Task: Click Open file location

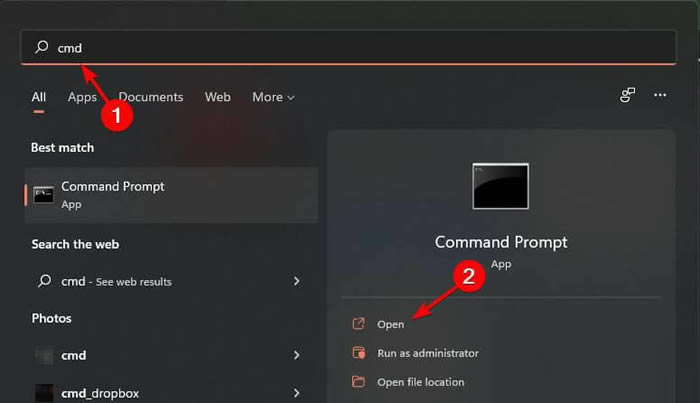Action: (x=421, y=382)
